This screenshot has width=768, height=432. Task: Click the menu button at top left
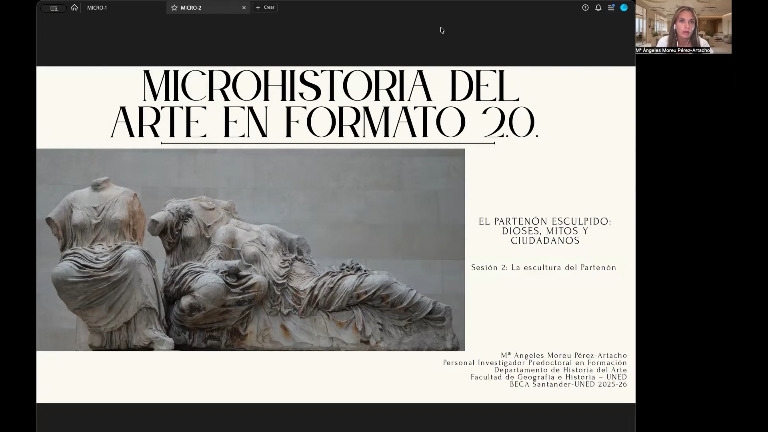pos(53,8)
